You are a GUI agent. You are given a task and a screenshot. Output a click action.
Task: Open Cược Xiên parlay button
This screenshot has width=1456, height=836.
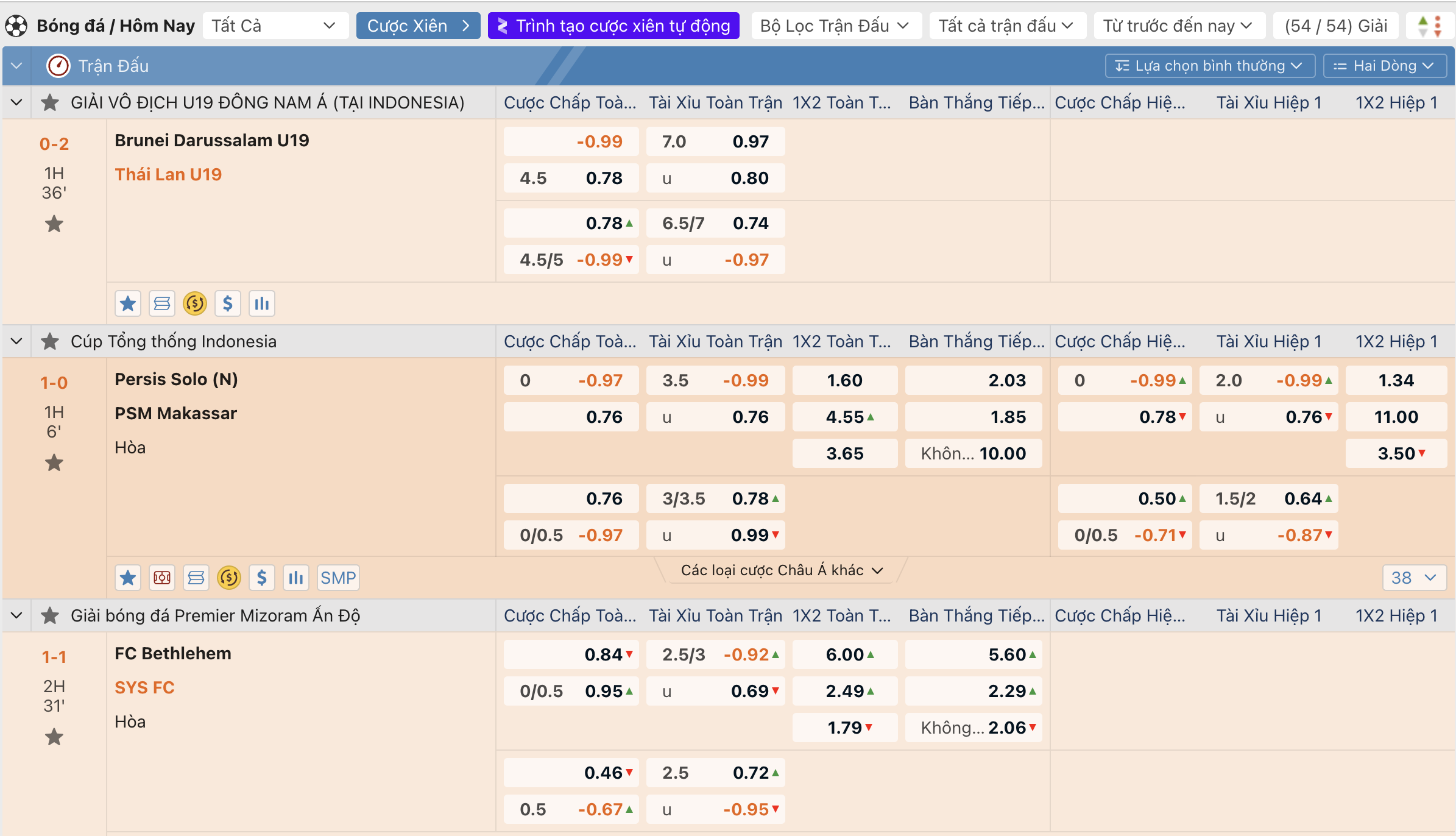click(x=418, y=26)
